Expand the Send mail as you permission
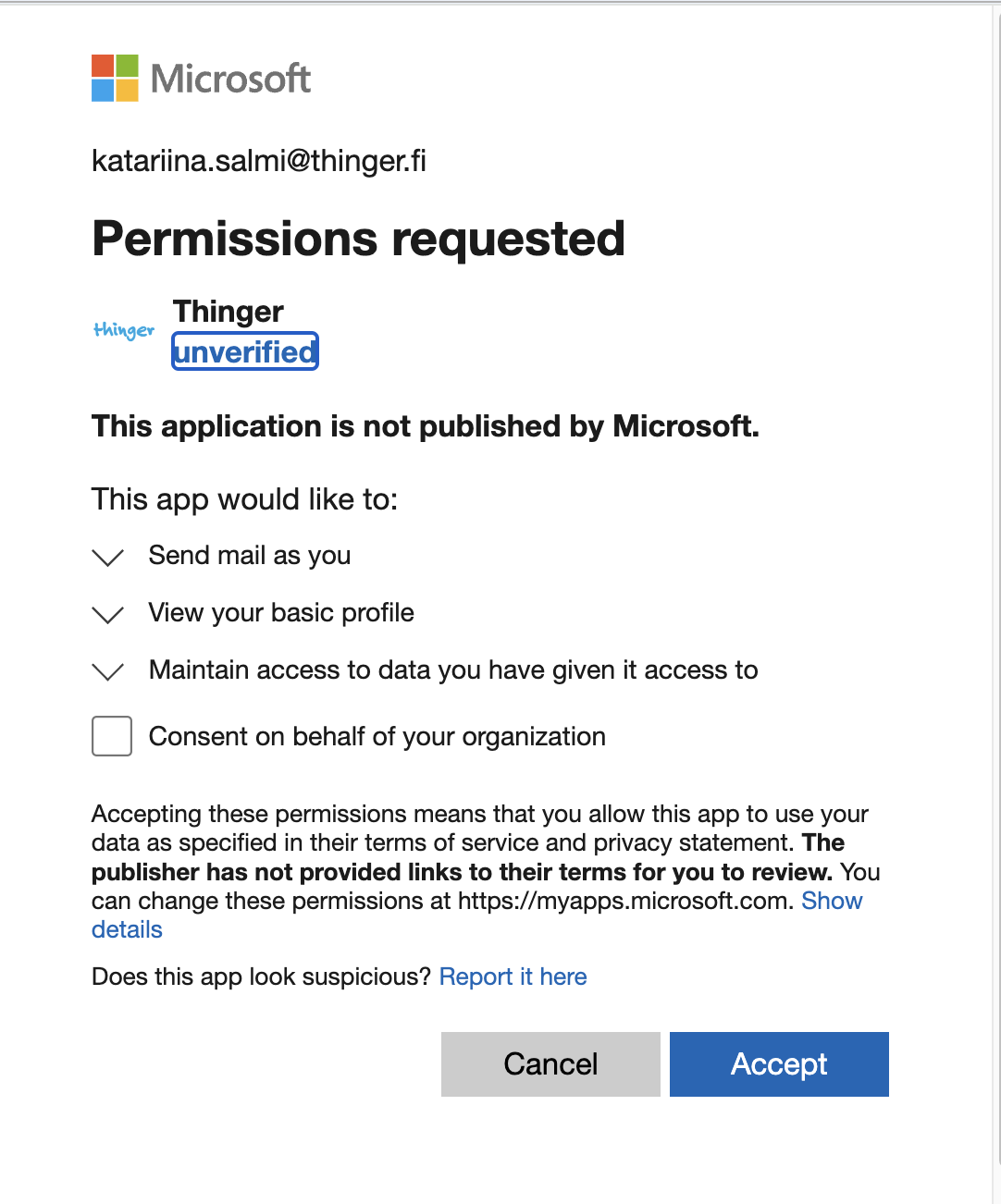The height and width of the screenshot is (1204, 1001). [108, 557]
